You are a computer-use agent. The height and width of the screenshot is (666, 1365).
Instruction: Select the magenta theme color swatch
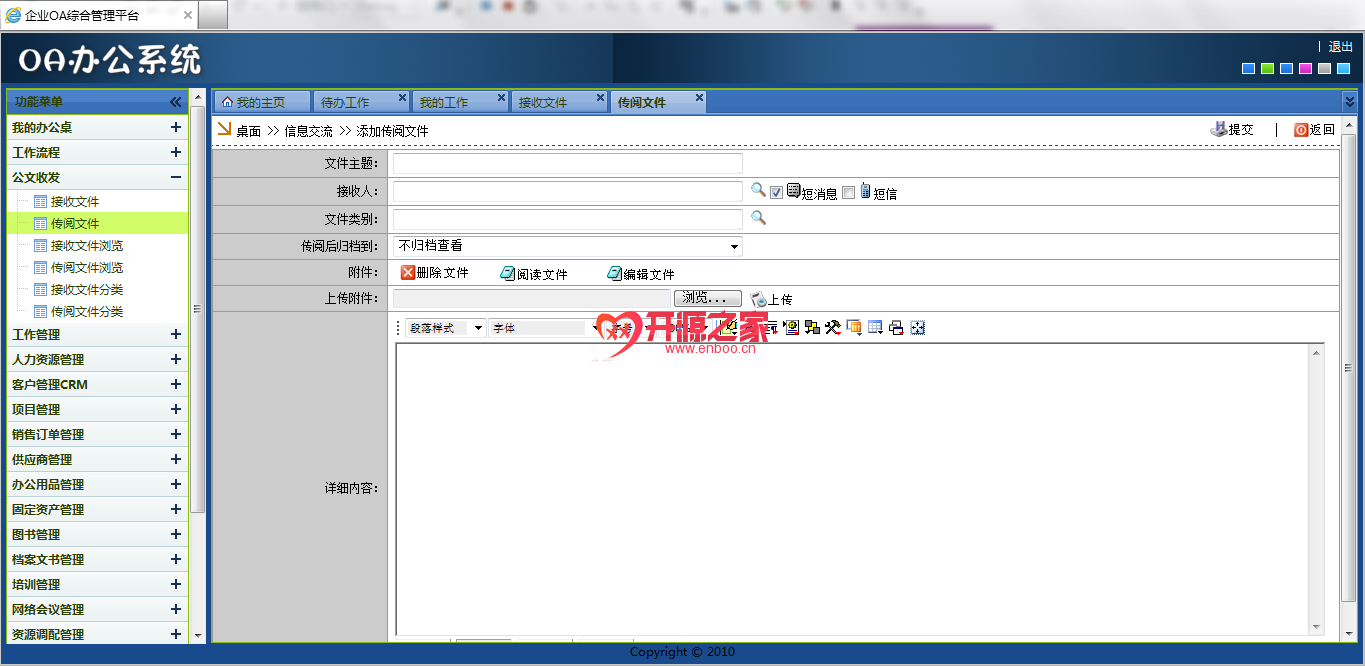(x=1305, y=68)
